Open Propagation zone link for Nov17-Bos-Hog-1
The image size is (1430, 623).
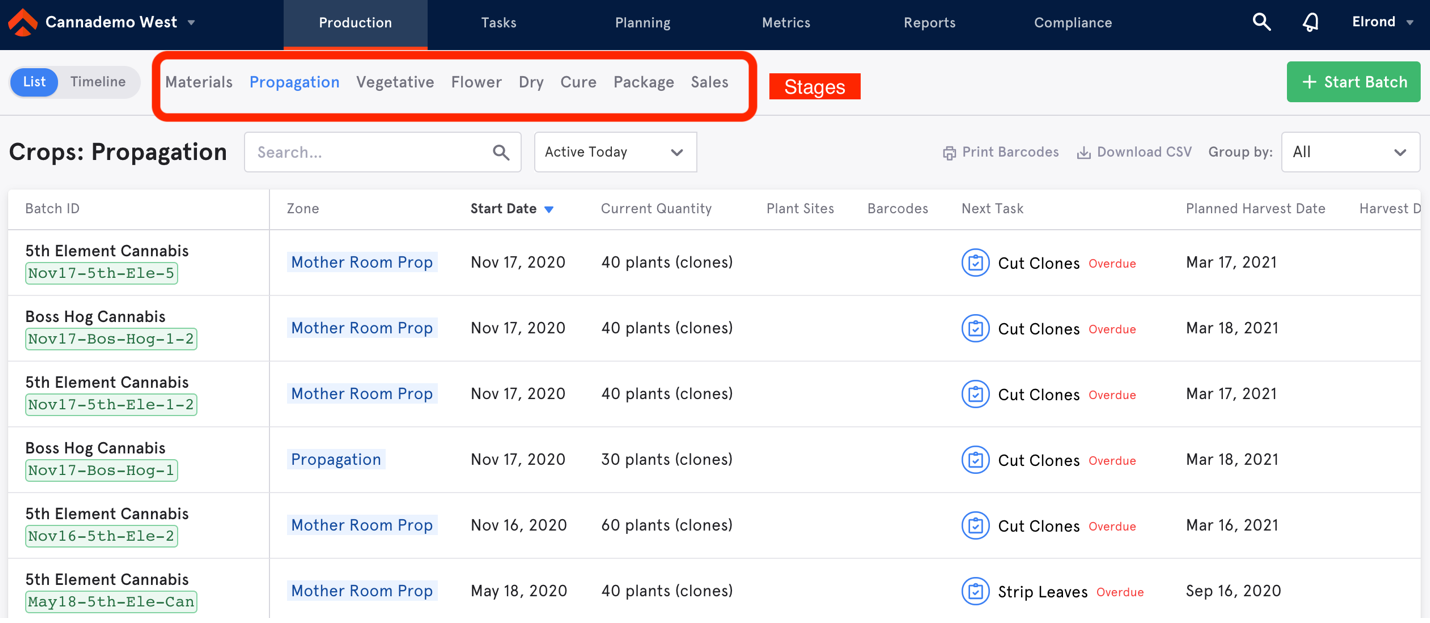pyautogui.click(x=336, y=459)
